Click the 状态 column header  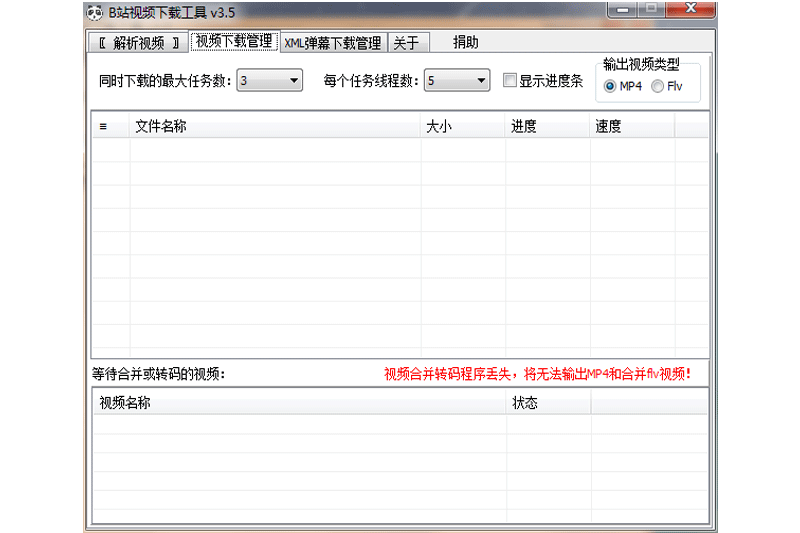548,402
